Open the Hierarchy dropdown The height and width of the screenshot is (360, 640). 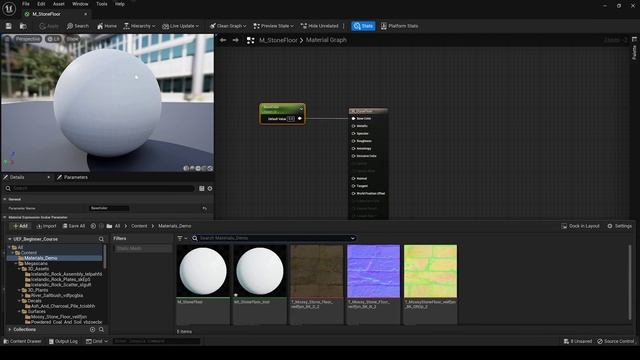coord(139,26)
